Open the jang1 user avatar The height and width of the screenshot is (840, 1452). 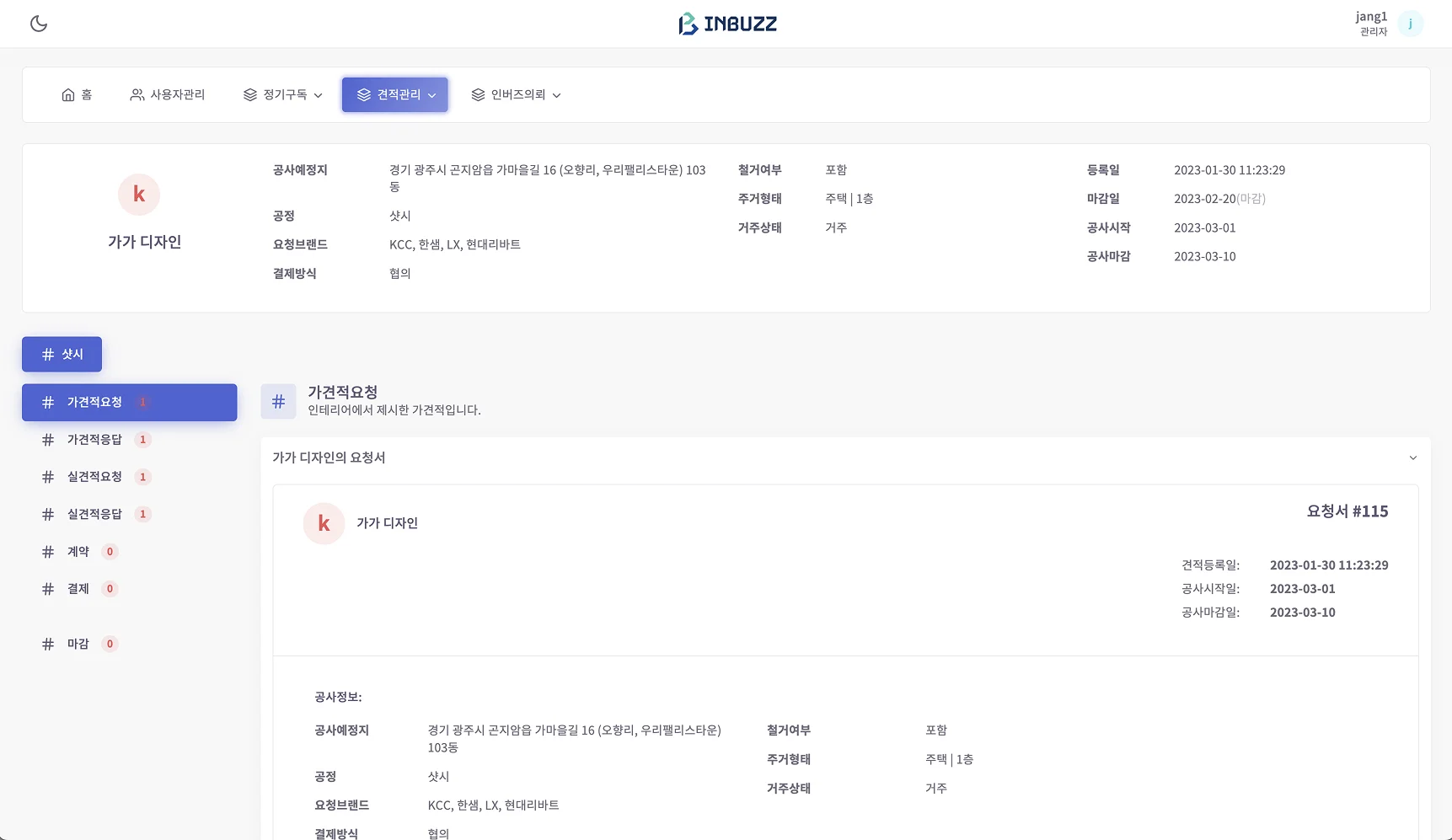point(1410,24)
